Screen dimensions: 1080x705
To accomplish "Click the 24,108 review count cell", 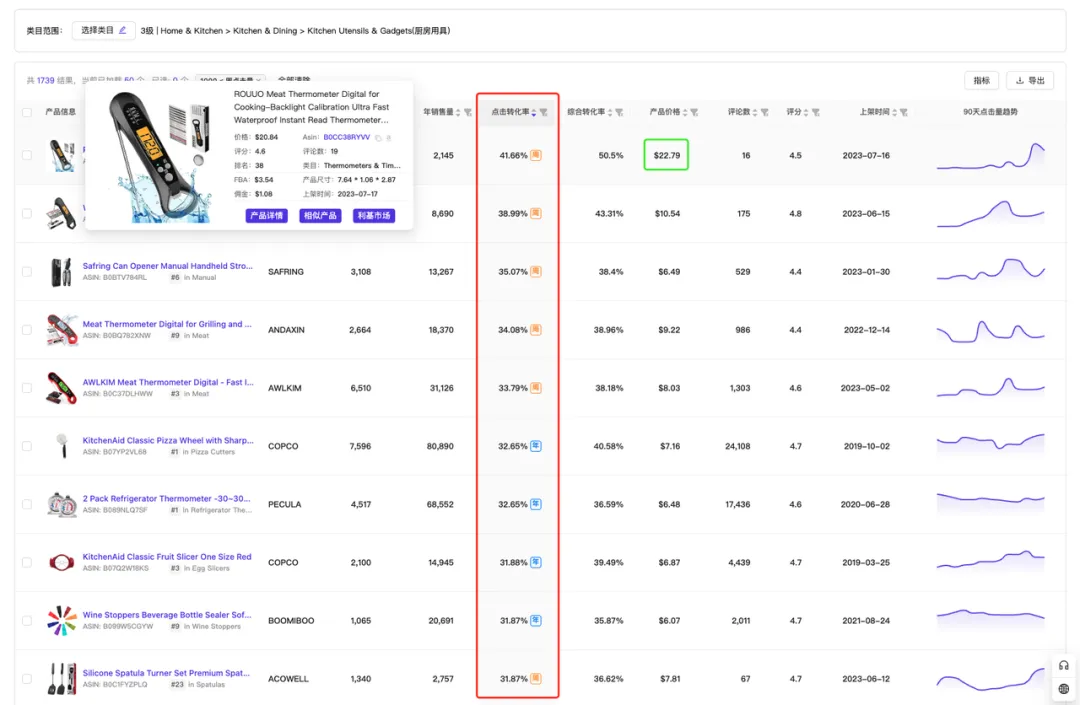I will coord(738,446).
